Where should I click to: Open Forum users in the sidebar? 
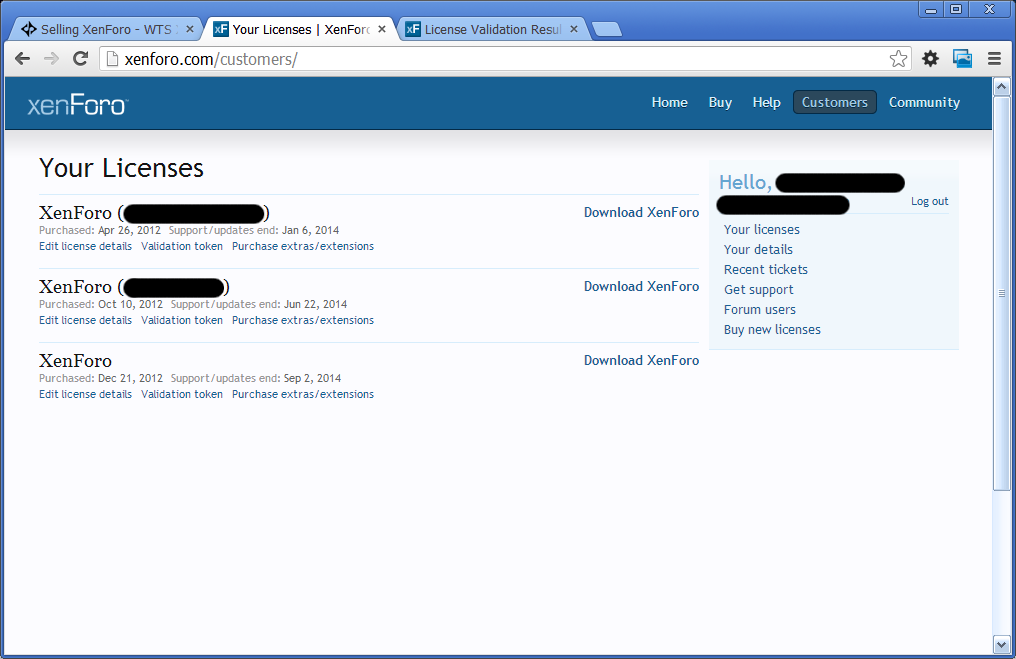pos(759,310)
